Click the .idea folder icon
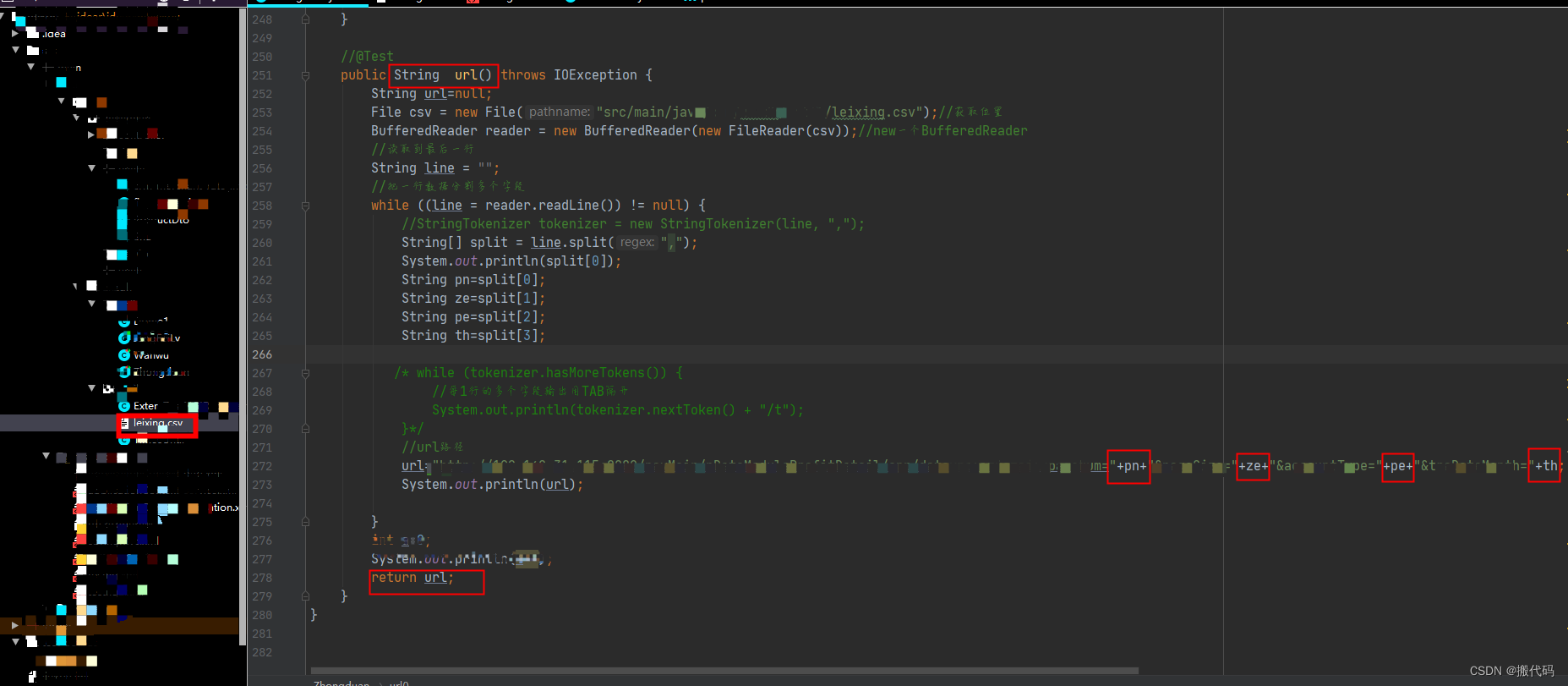The width and height of the screenshot is (1568, 686). (33, 34)
